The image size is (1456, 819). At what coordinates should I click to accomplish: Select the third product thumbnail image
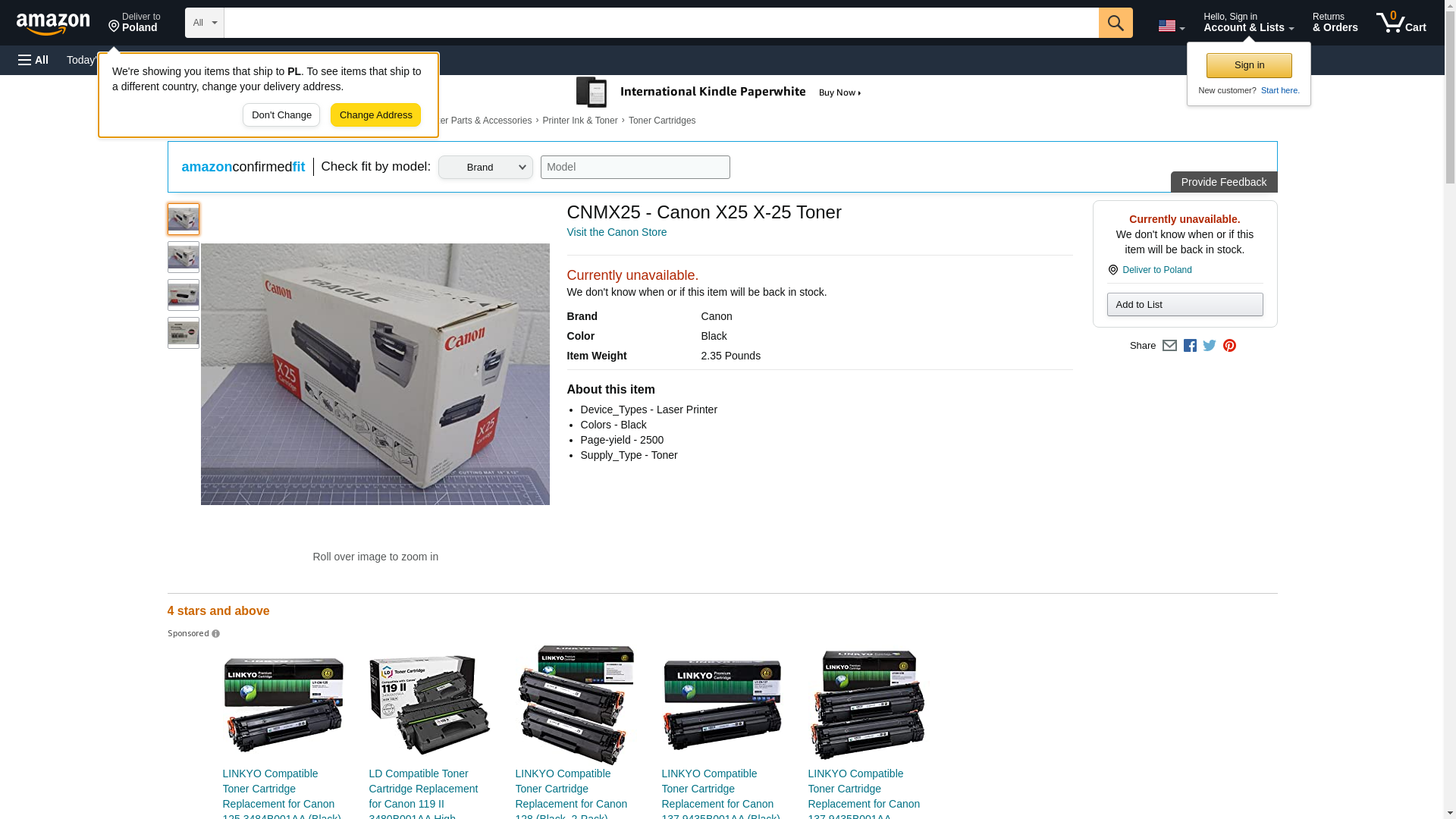tap(184, 295)
